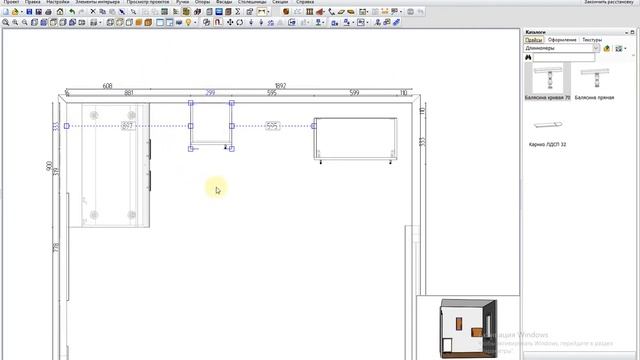Create a new project with blank page icon
The height and width of the screenshot is (360, 640).
click(6, 12)
